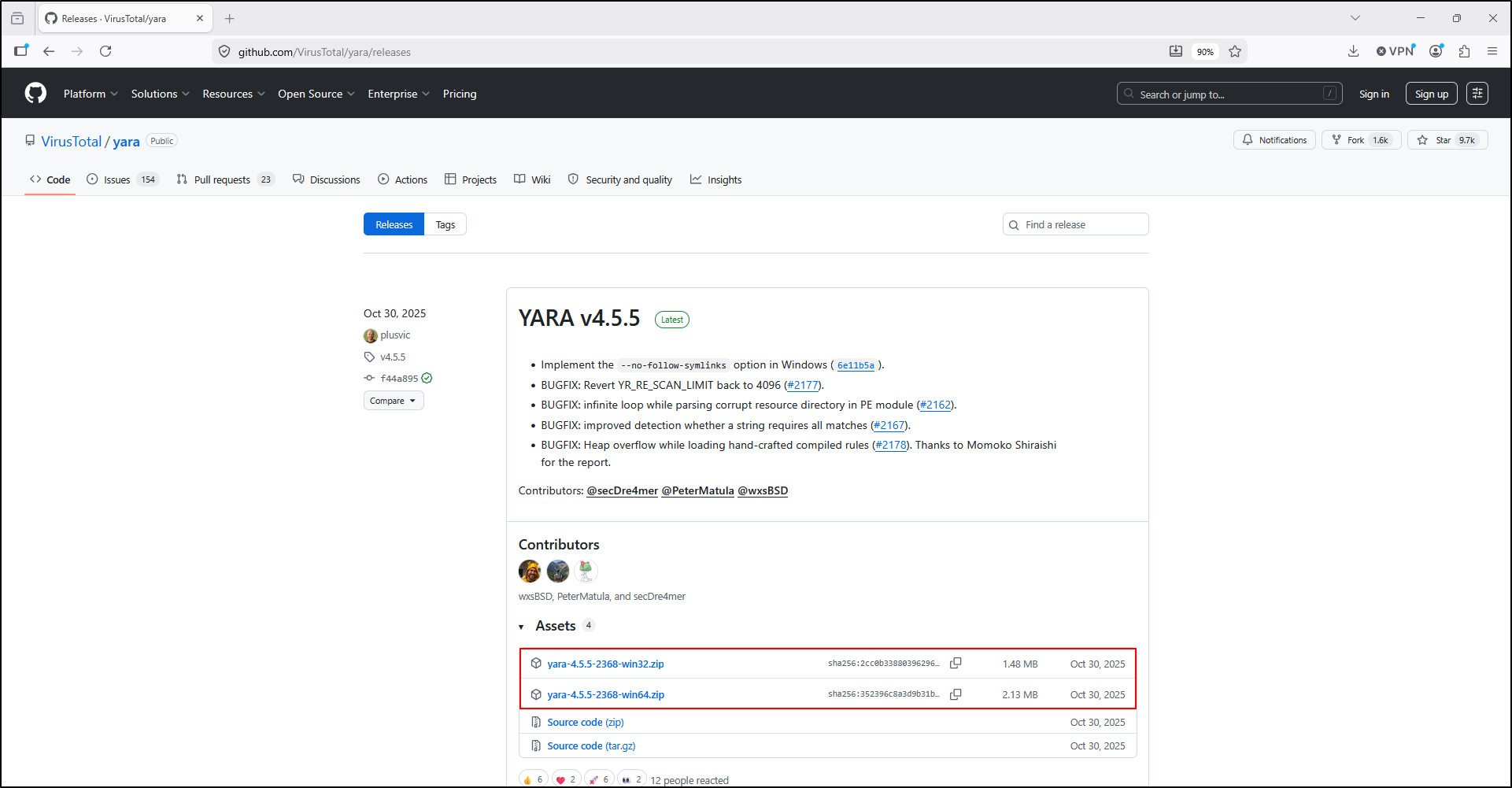Reload the page with refresh icon
The height and width of the screenshot is (788, 1512).
pyautogui.click(x=105, y=51)
